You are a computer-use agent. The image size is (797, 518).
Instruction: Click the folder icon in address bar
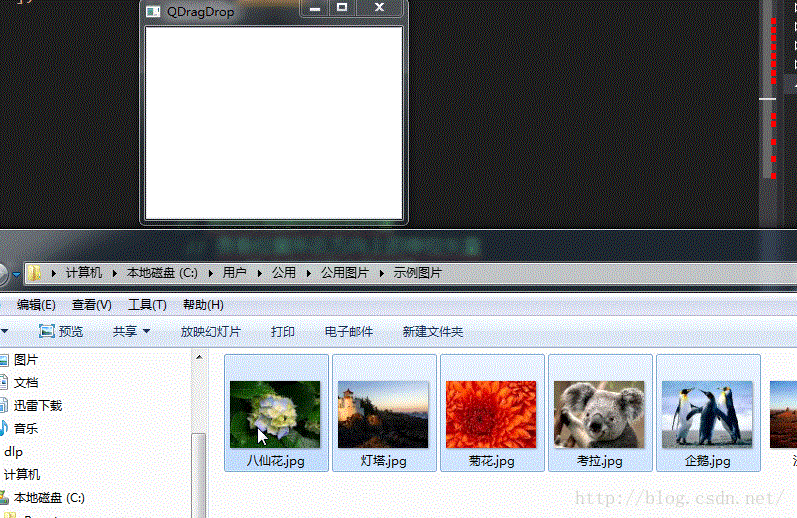[35, 273]
